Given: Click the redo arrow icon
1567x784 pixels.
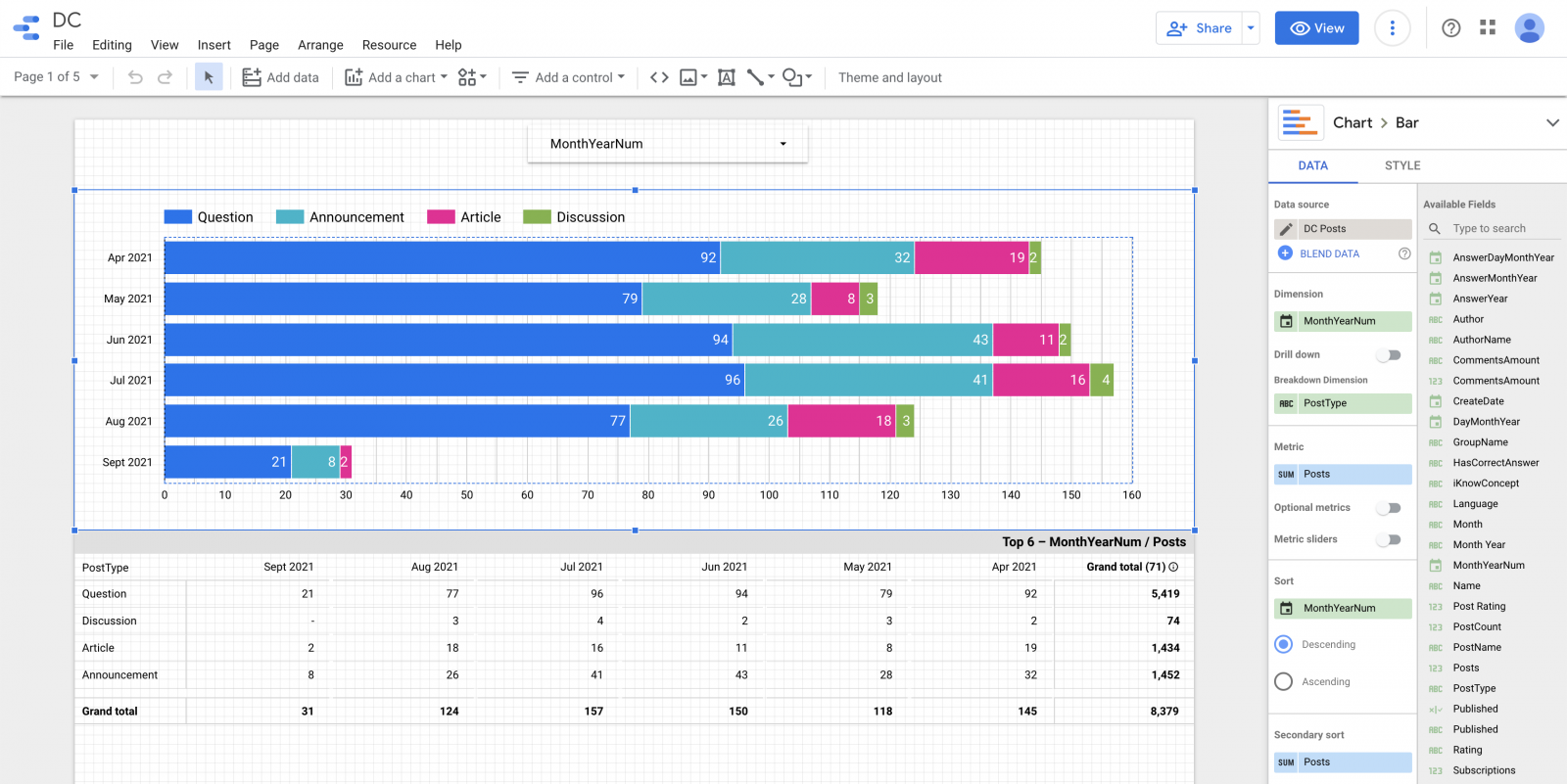Looking at the screenshot, I should point(165,77).
